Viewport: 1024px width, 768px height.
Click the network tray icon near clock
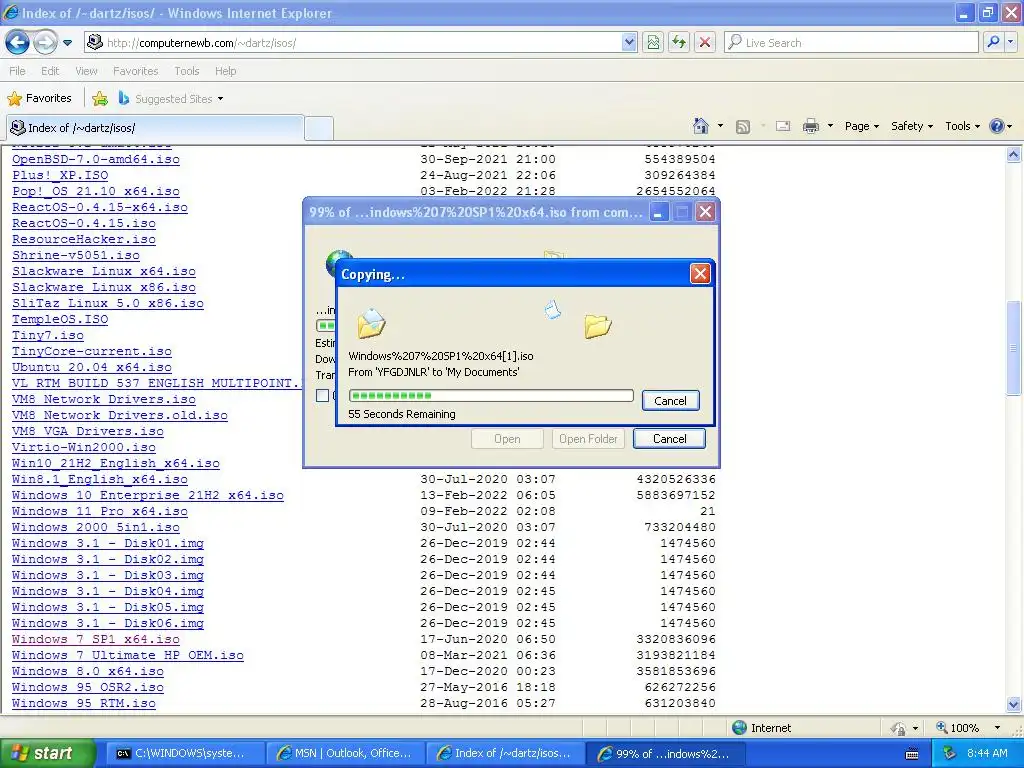[950, 754]
